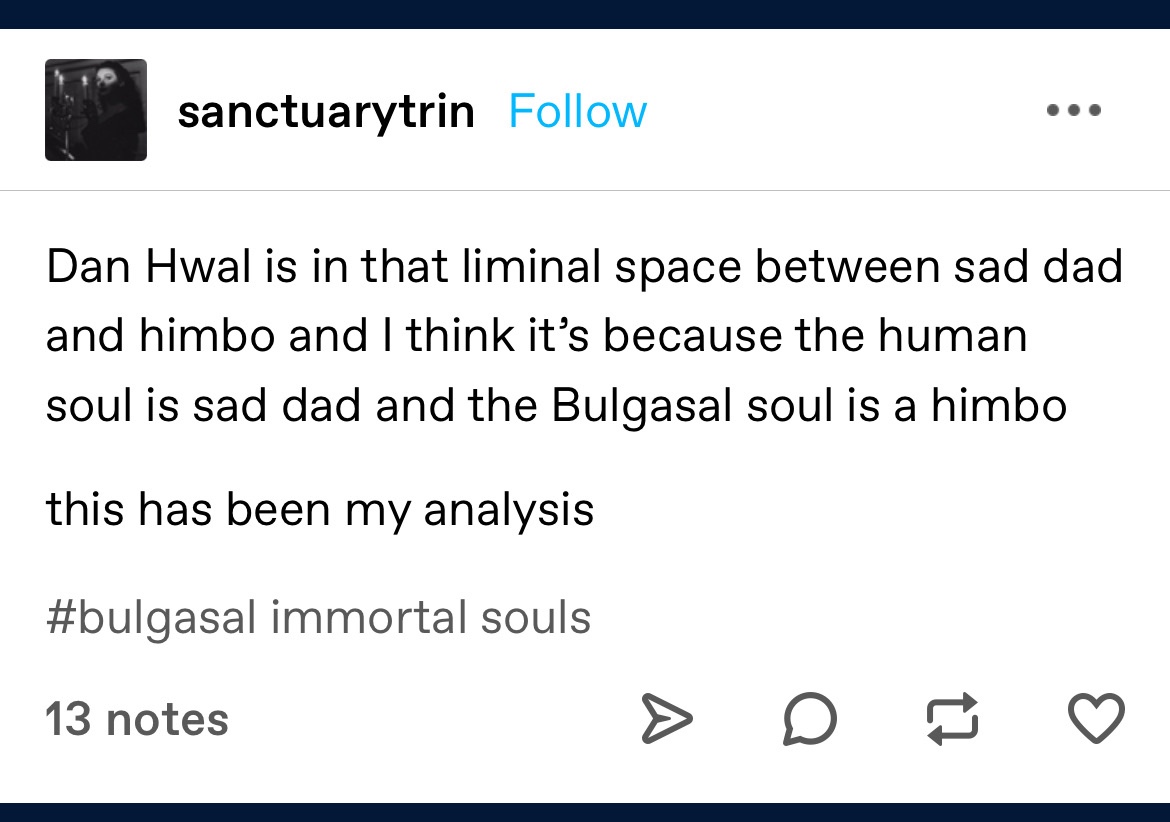This screenshot has height=822, width=1170.
Task: Like the post with the heart icon
Action: [1097, 720]
